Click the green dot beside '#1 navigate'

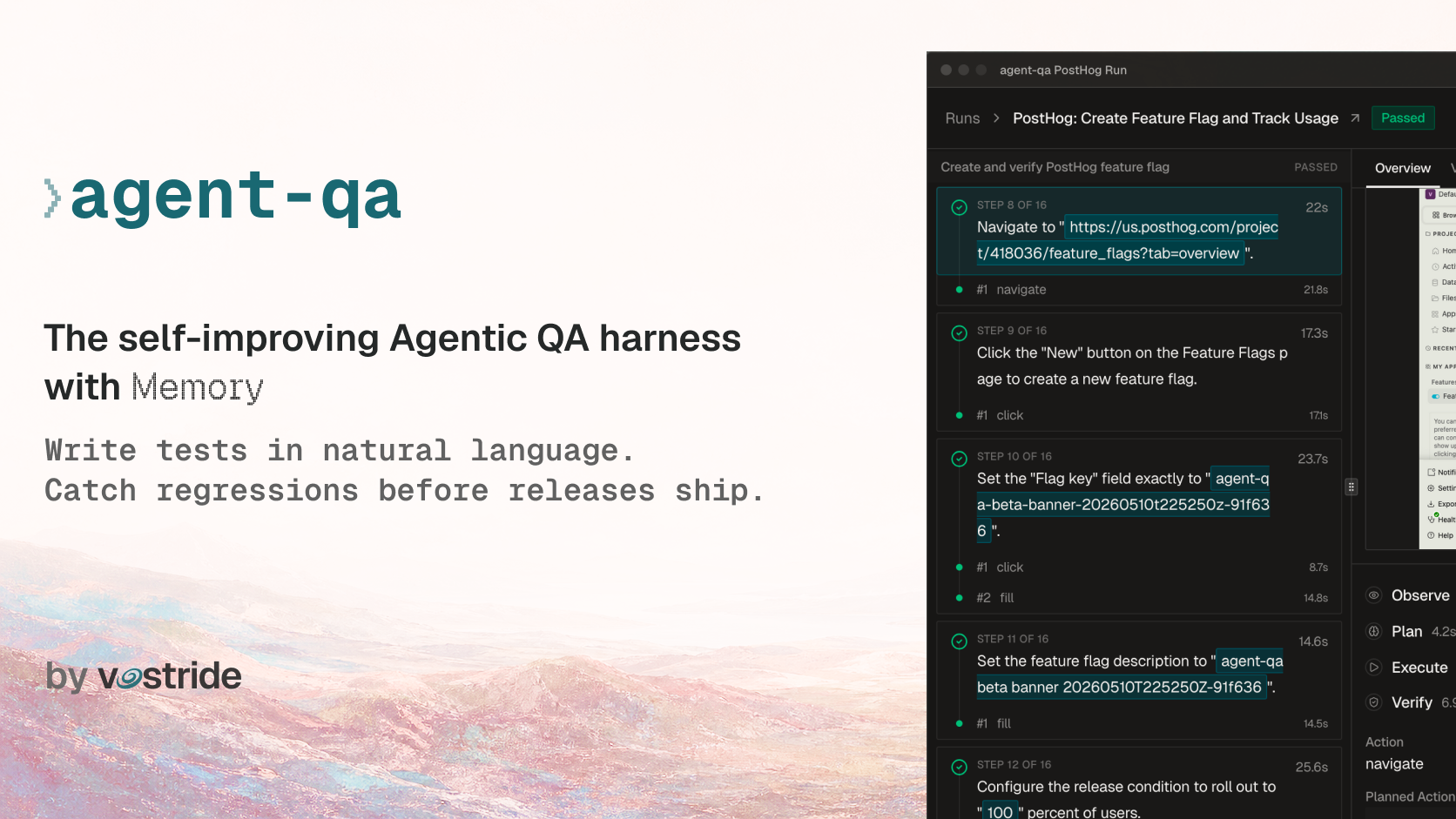pyautogui.click(x=959, y=290)
